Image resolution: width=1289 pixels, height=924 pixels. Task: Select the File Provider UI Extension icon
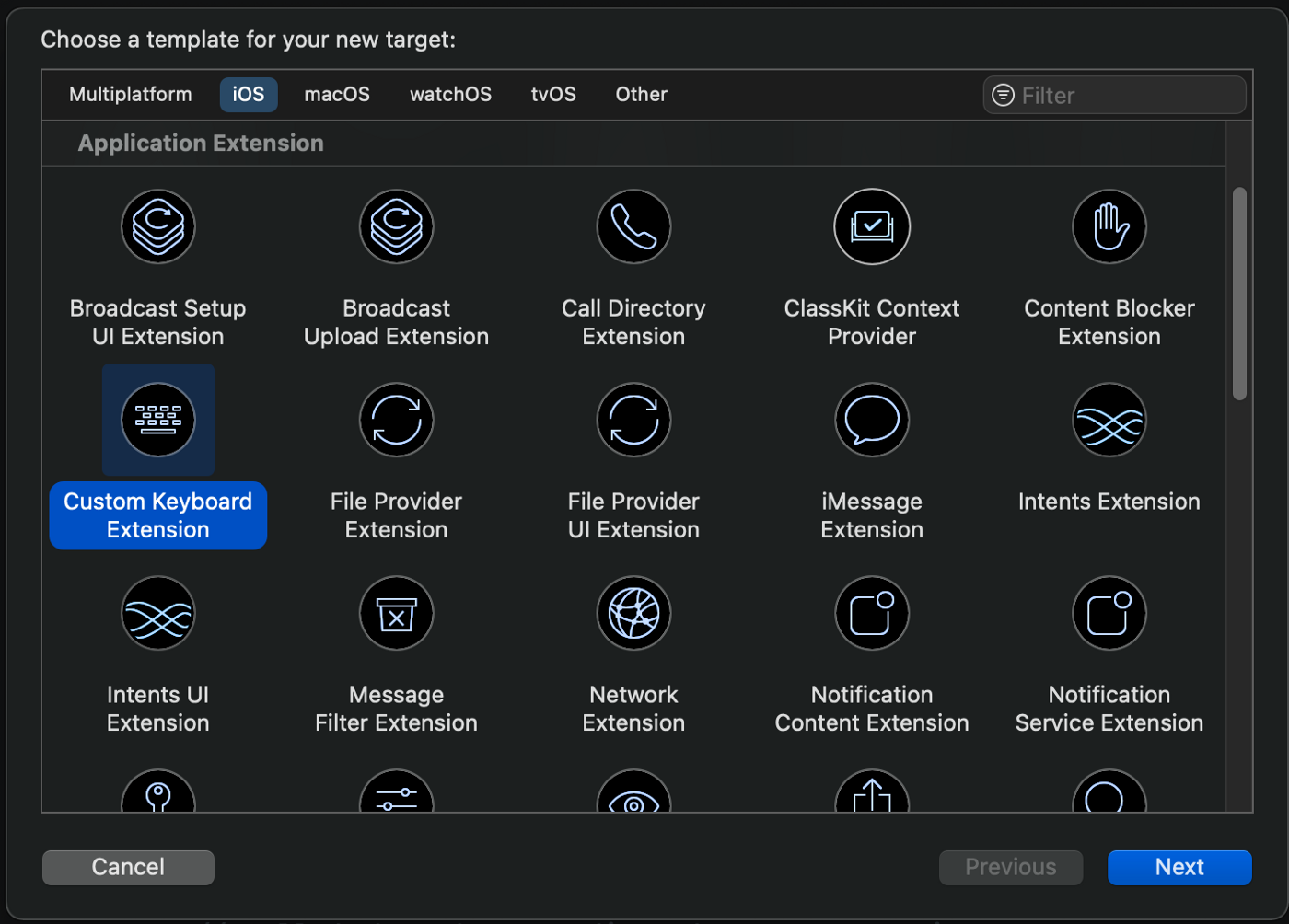point(633,420)
